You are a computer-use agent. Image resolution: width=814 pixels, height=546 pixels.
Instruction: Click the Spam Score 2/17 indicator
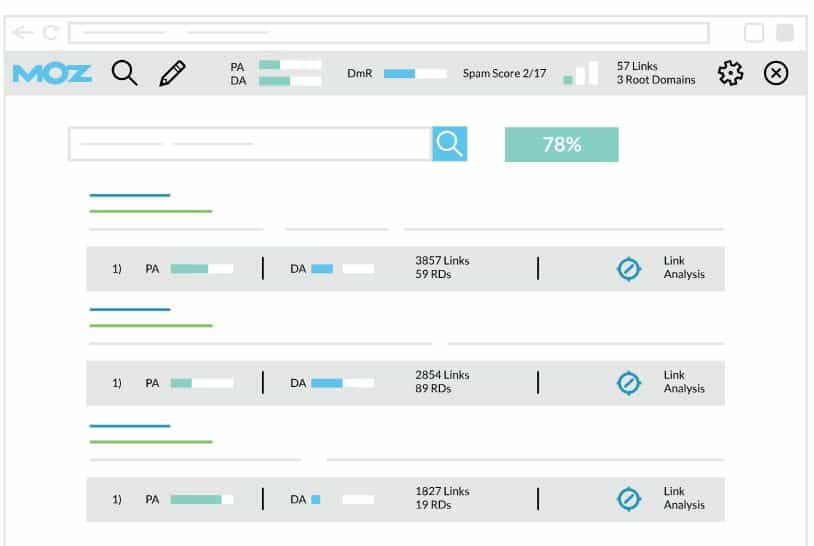tap(504, 73)
